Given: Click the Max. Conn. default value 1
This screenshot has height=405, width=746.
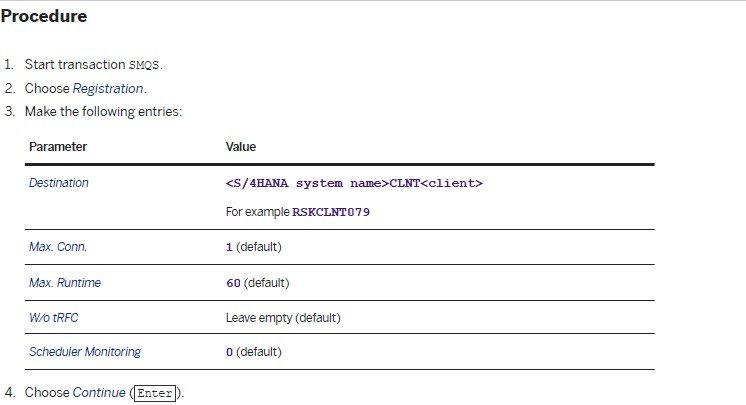Looking at the screenshot, I should 229,247.
